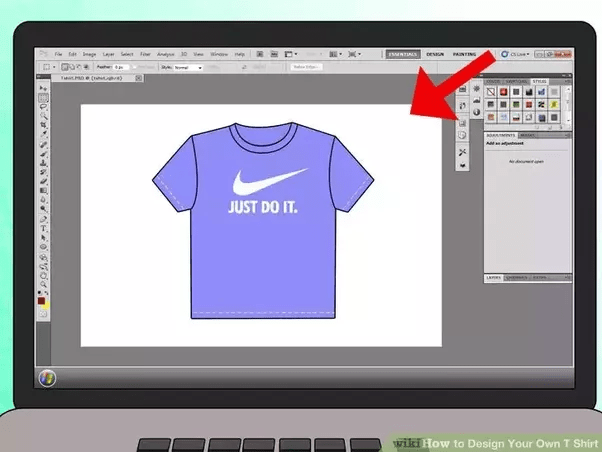Select the Crop tool
This screenshot has height=452, width=602.
click(43, 125)
